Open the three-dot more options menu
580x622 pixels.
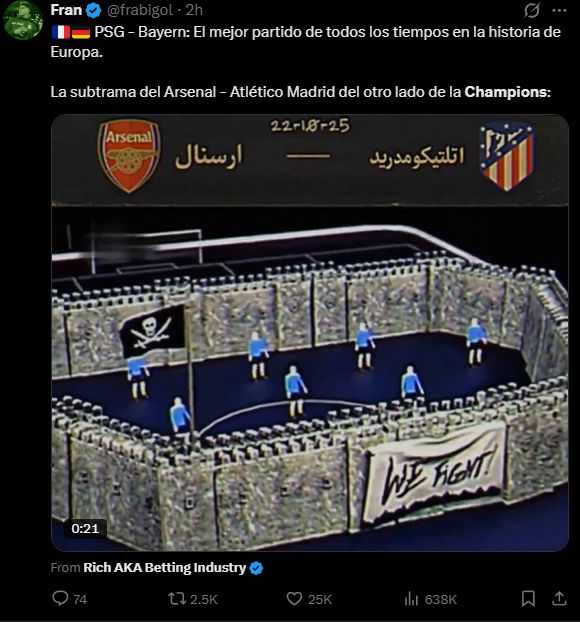tap(559, 11)
